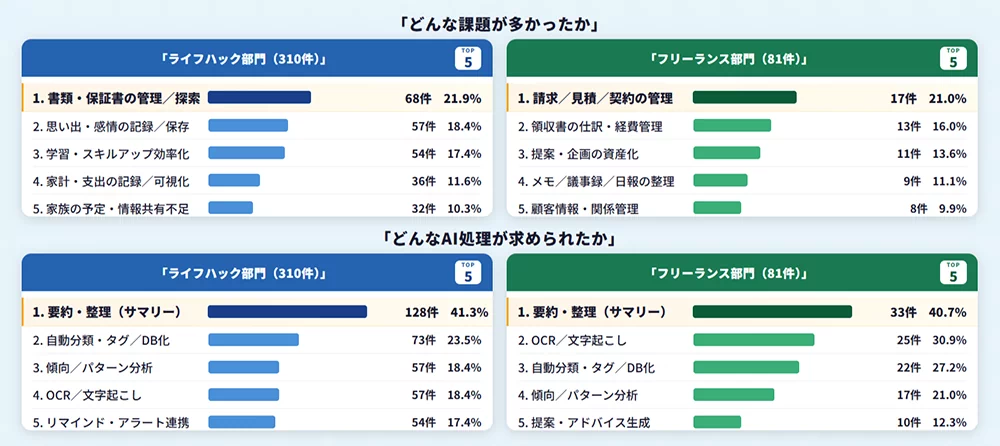The image size is (1000, 446).
Task: Select the 書類・保証書の管理／探索 row label
Action: click(116, 98)
